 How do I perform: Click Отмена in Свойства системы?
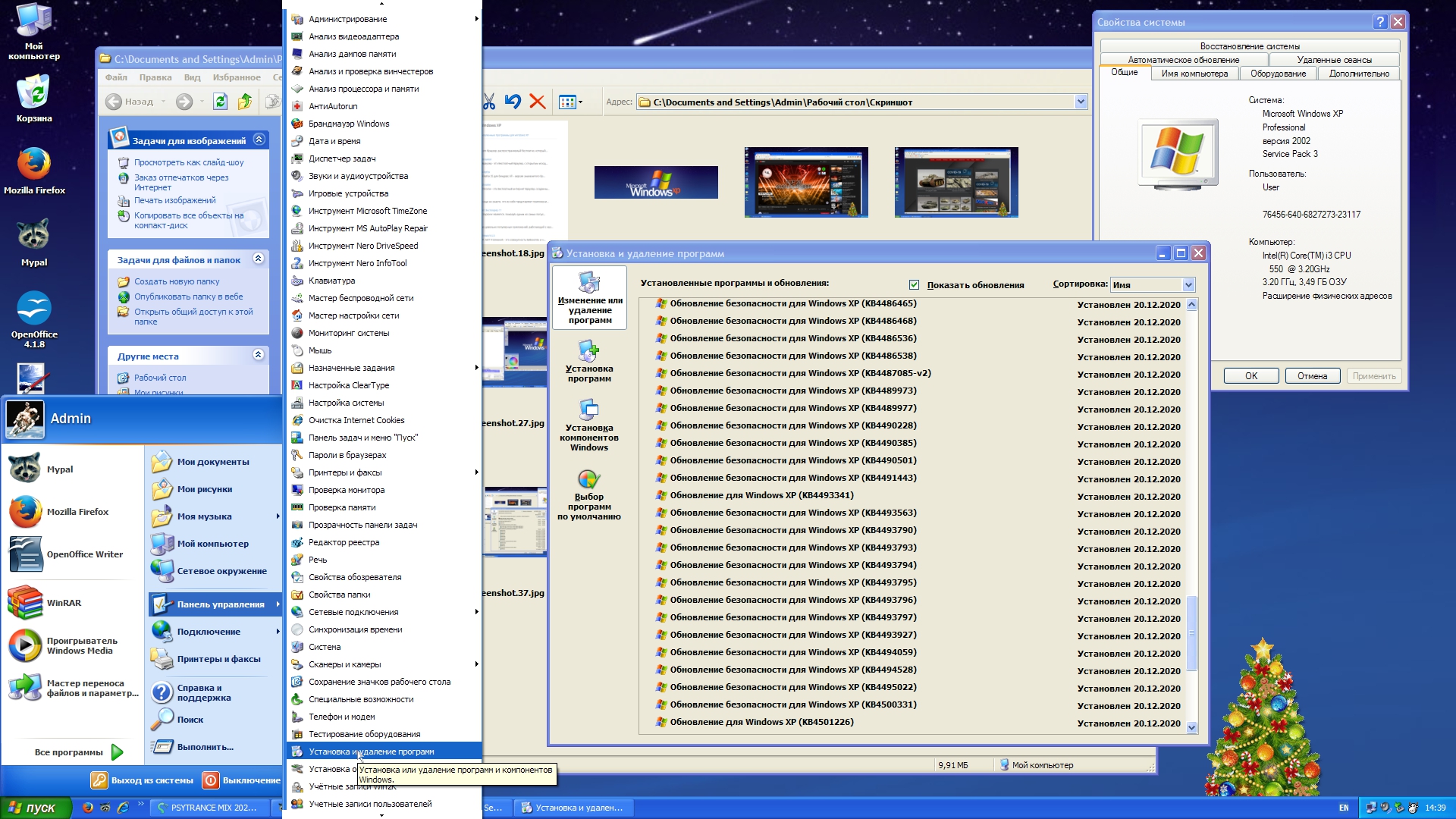tap(1312, 376)
